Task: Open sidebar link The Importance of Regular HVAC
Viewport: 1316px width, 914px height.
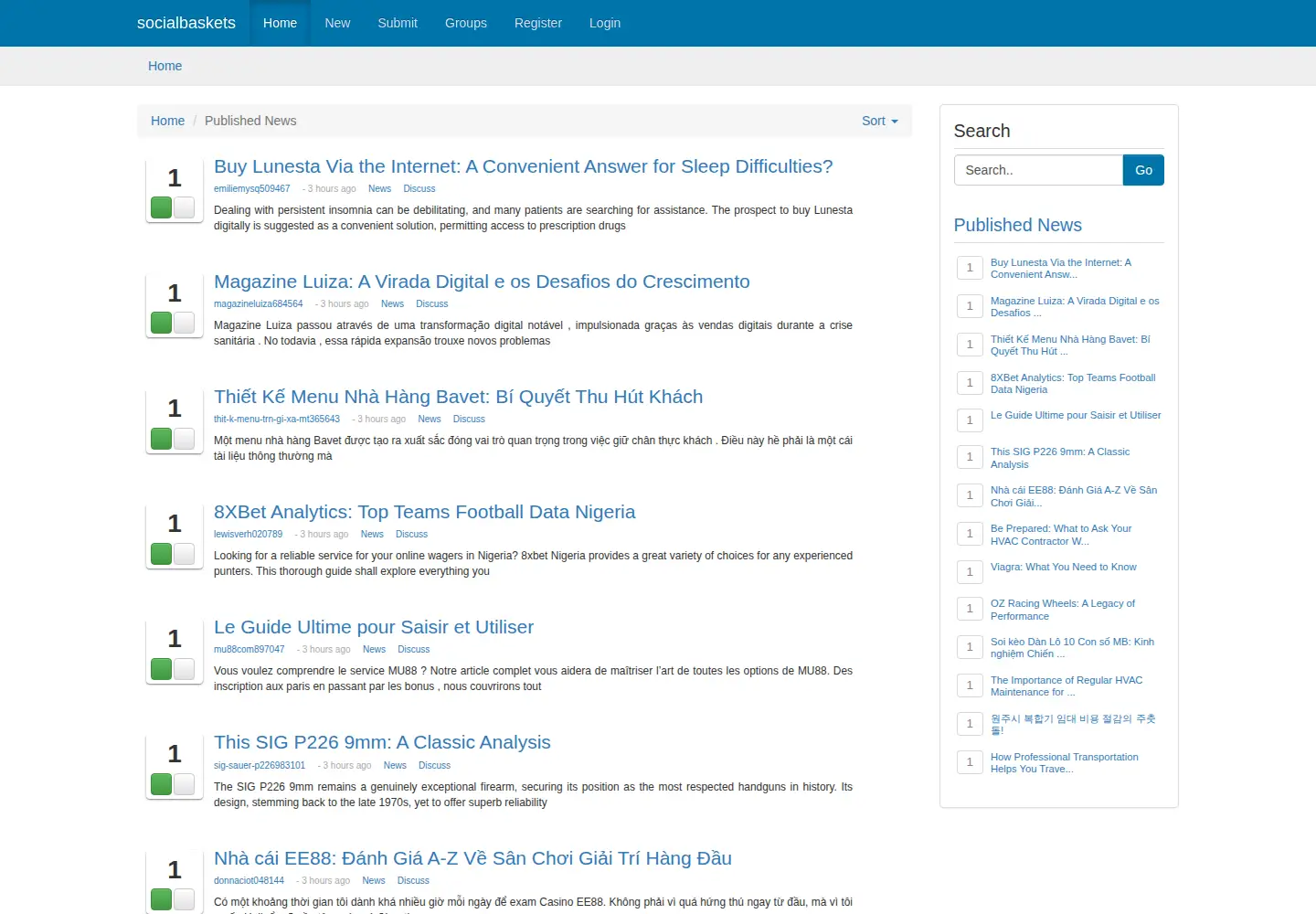Action: (x=1067, y=686)
